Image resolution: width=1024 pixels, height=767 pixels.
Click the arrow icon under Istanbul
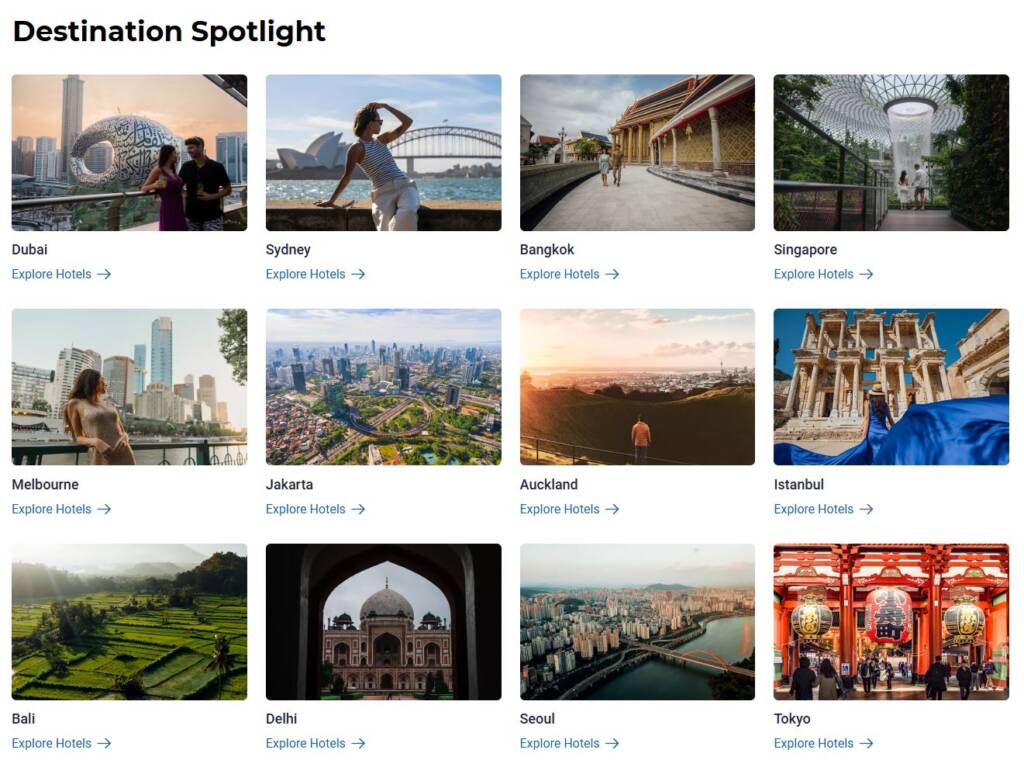coord(866,509)
